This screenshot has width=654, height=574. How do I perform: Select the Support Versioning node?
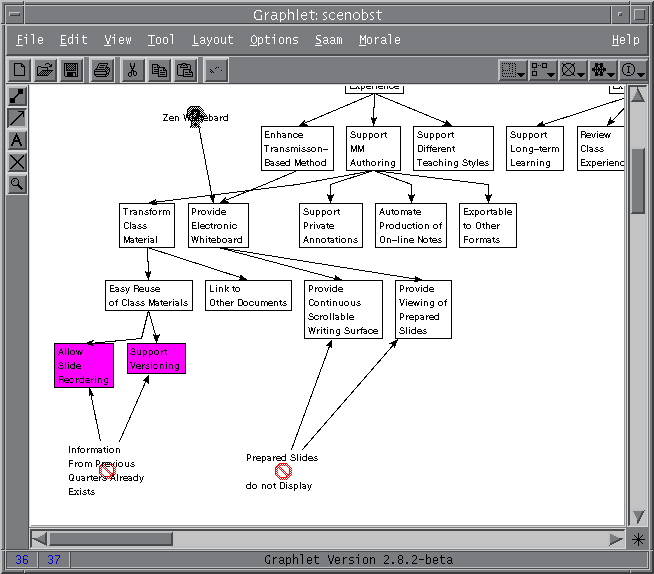(x=156, y=359)
